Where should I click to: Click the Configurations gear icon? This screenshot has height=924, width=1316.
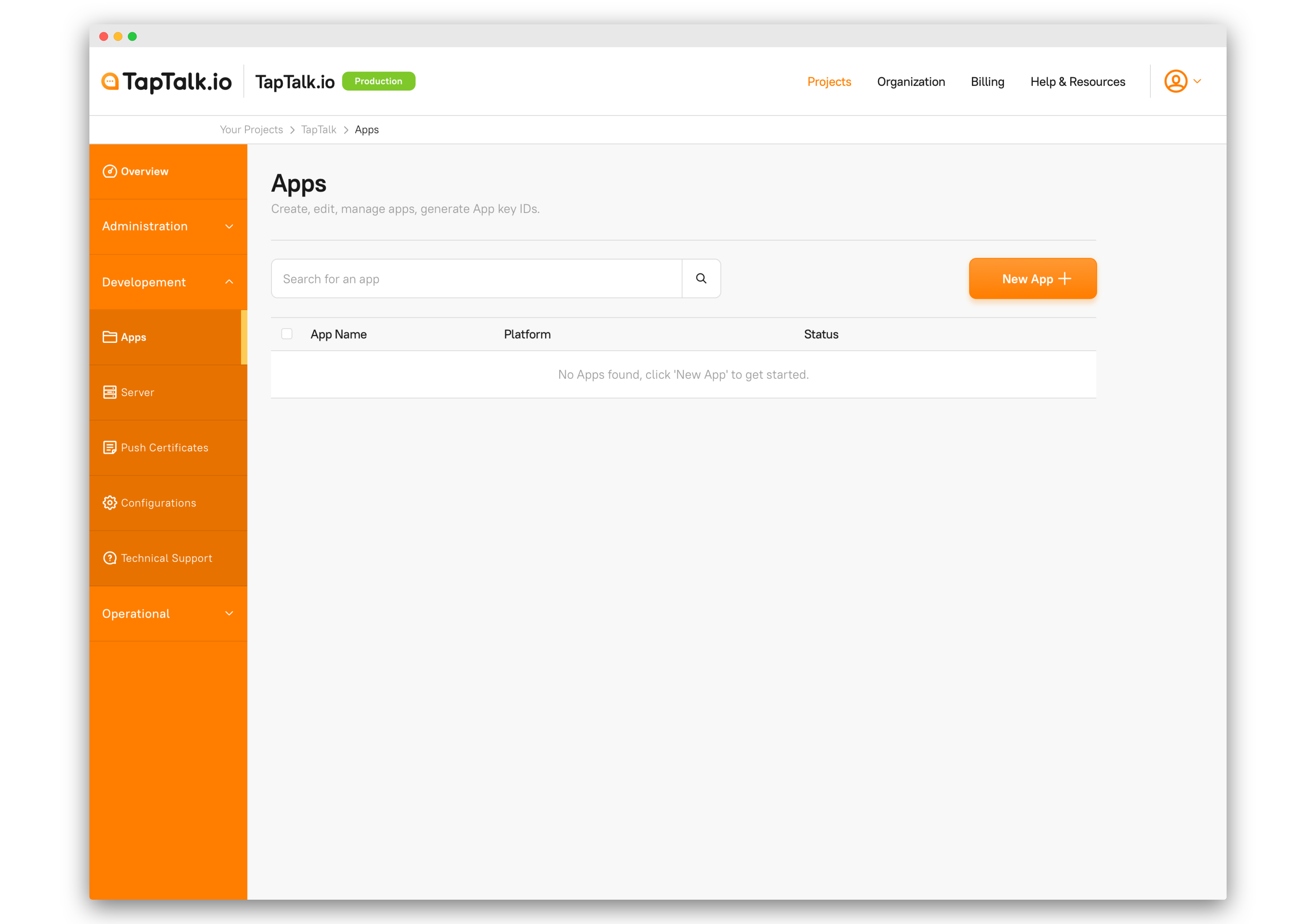(109, 502)
